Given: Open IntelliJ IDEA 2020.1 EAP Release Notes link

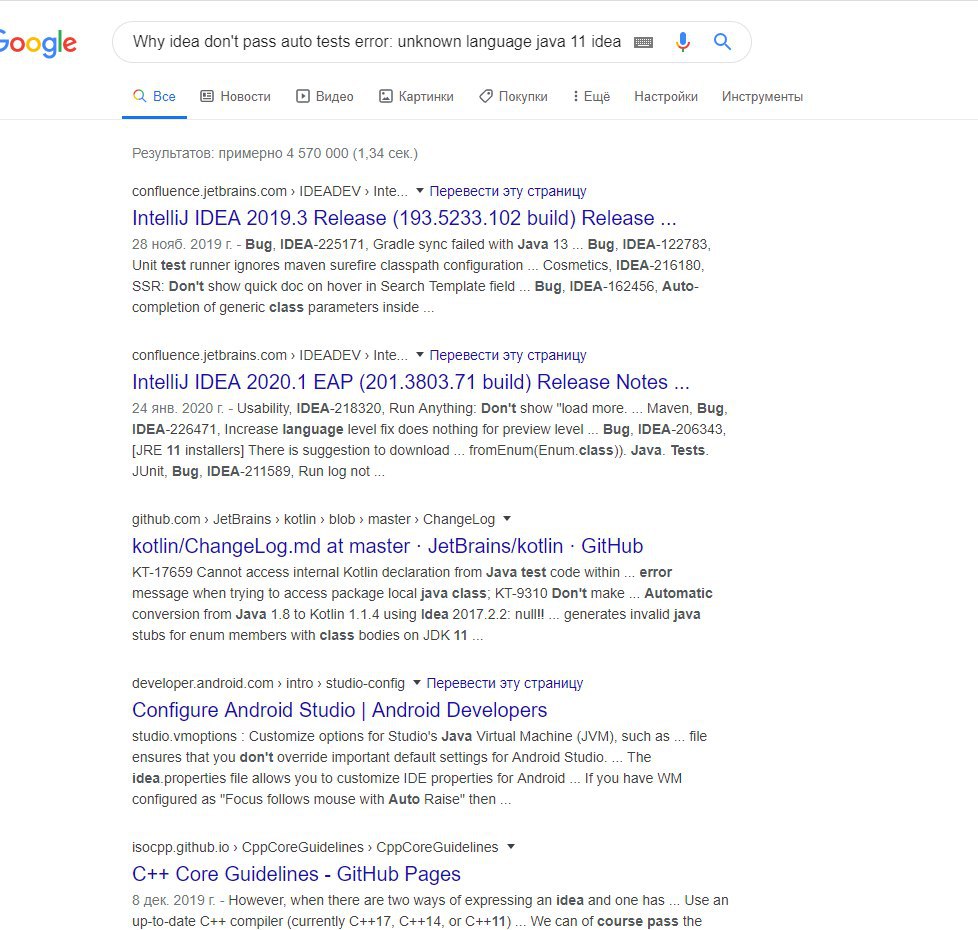Looking at the screenshot, I should tap(410, 382).
